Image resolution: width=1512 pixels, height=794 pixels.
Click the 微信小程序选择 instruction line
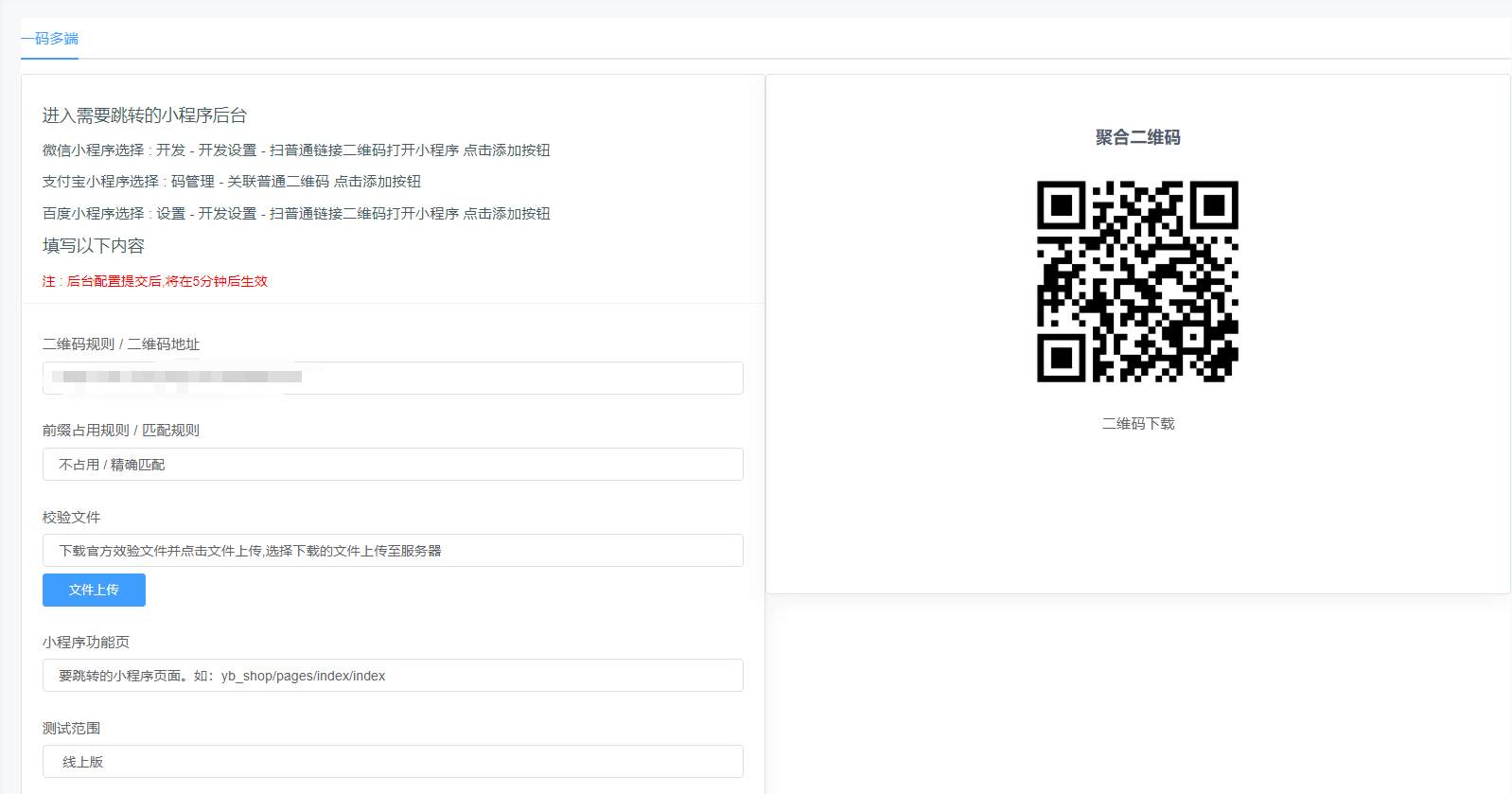coord(296,150)
